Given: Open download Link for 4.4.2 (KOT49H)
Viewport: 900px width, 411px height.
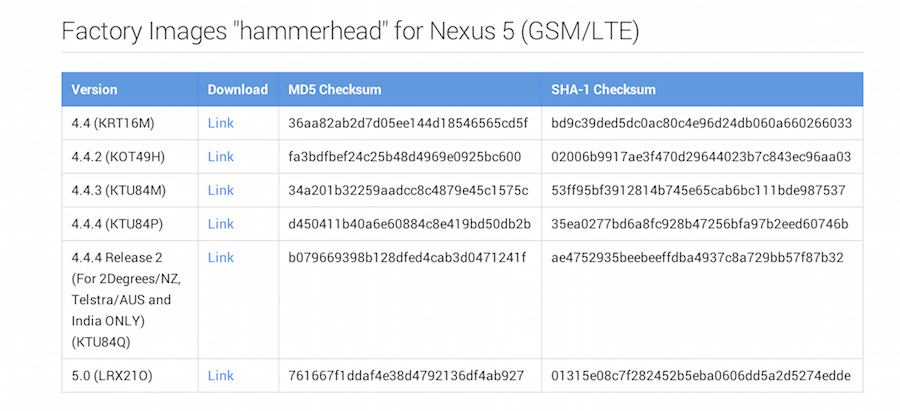Looking at the screenshot, I should (x=220, y=157).
